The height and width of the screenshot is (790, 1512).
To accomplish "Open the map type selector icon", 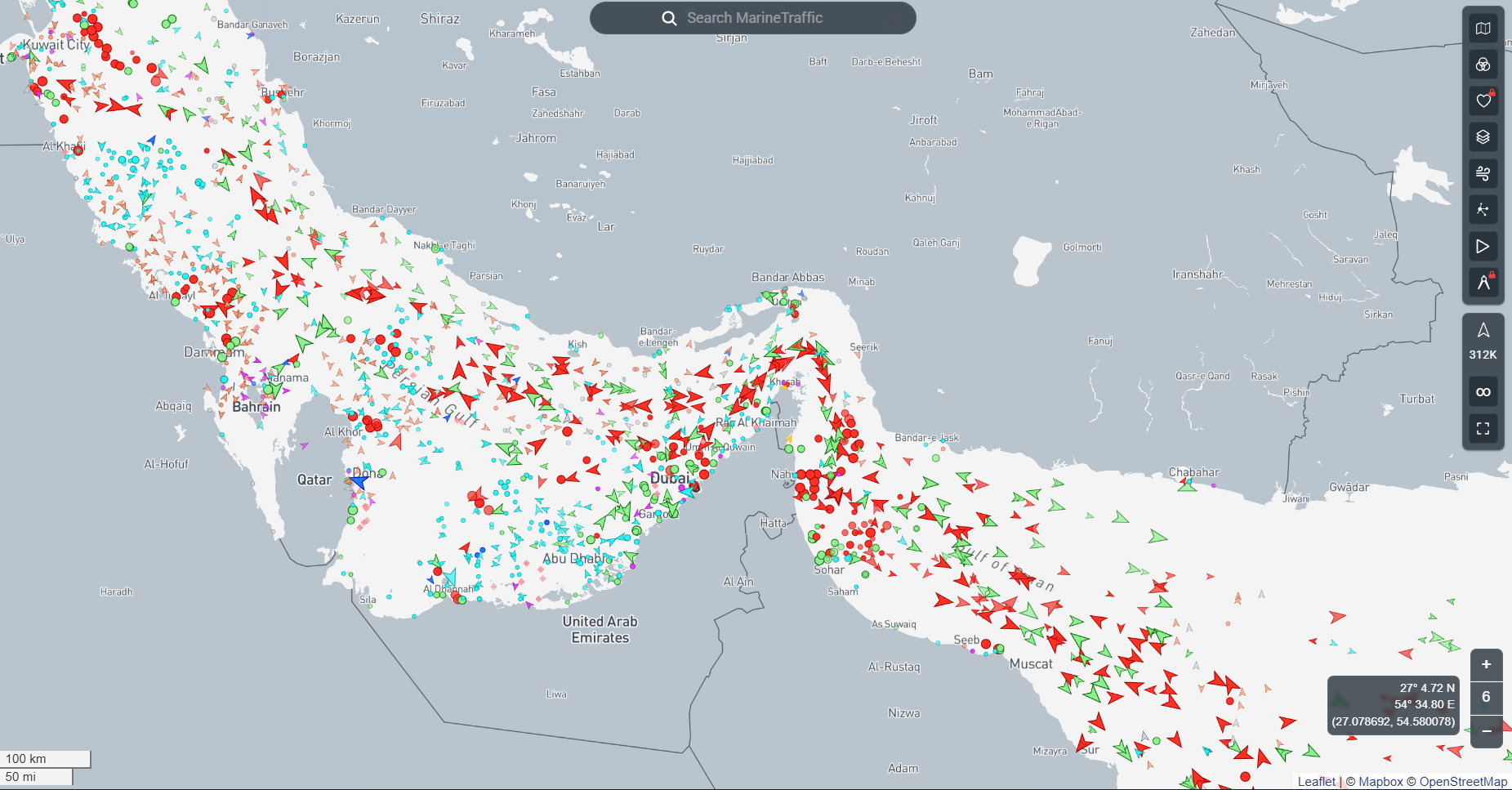I will (1483, 29).
